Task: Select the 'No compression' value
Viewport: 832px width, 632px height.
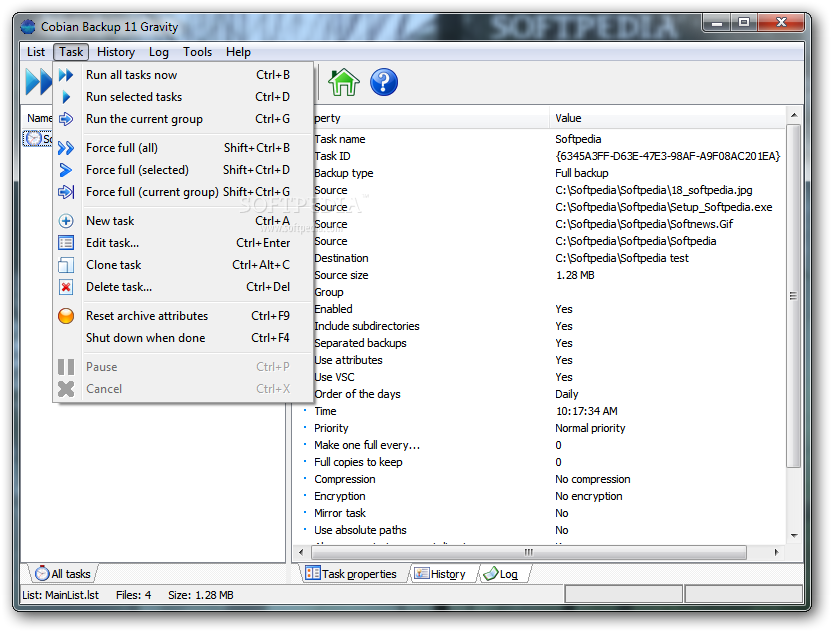Action: tap(593, 479)
